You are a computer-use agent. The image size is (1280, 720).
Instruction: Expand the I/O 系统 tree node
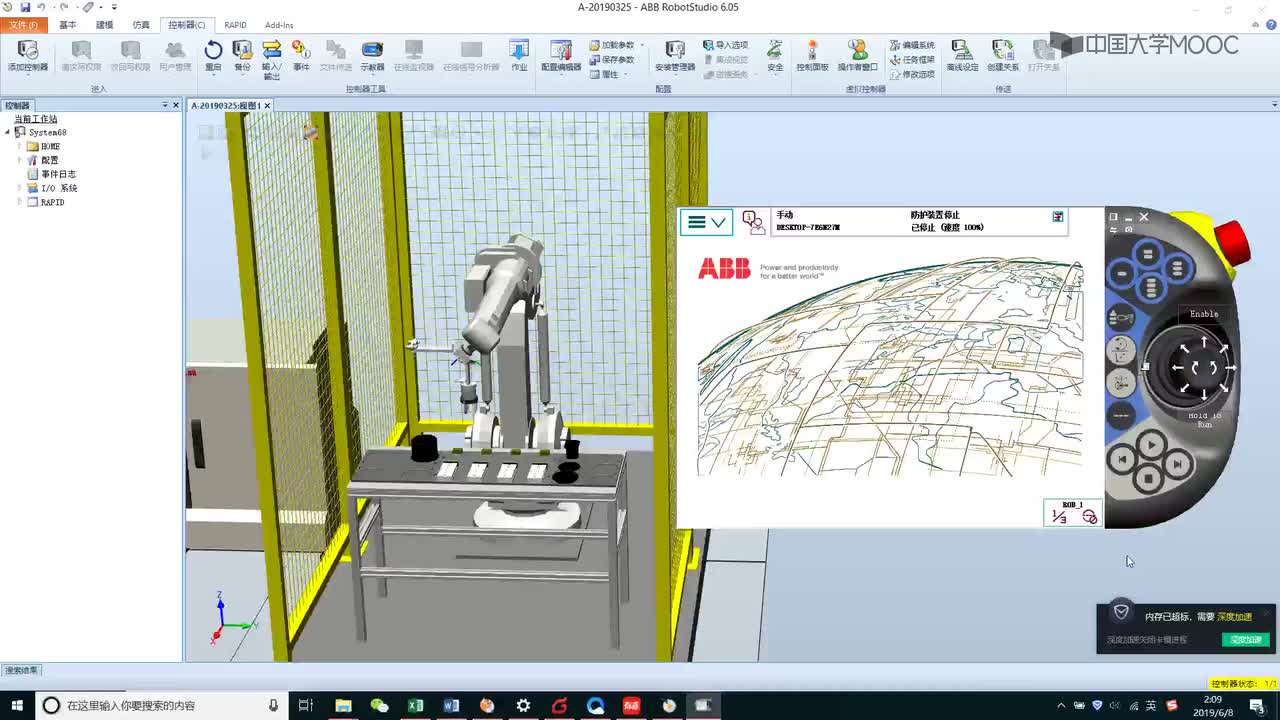[20, 188]
